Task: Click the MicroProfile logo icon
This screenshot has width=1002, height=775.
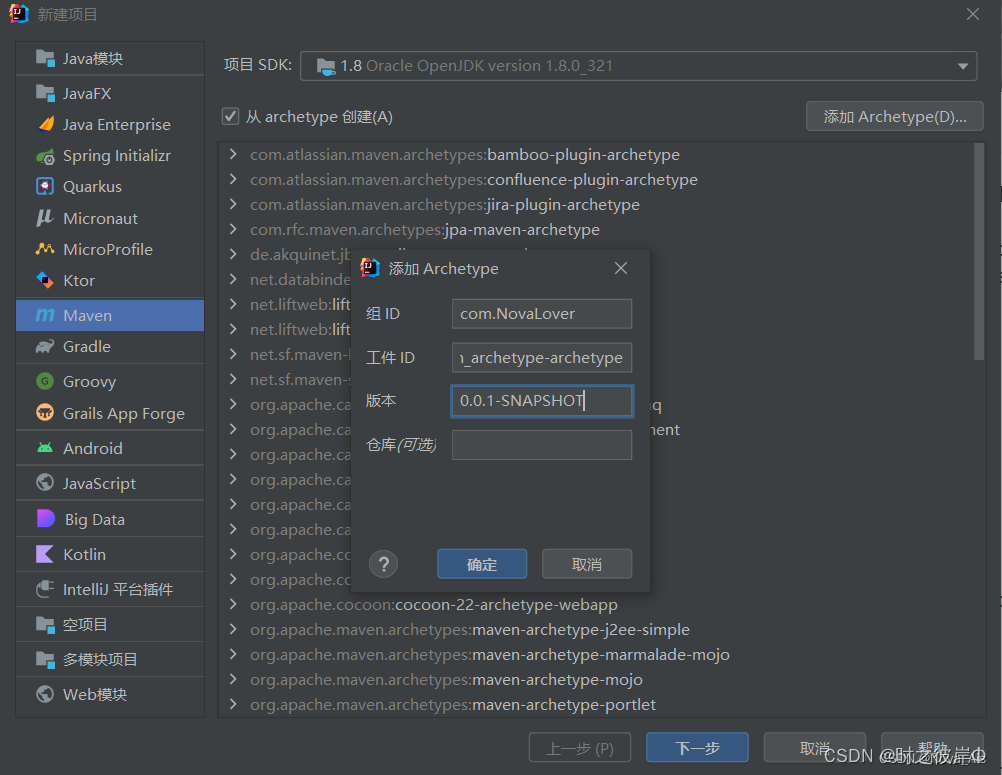Action: 45,249
